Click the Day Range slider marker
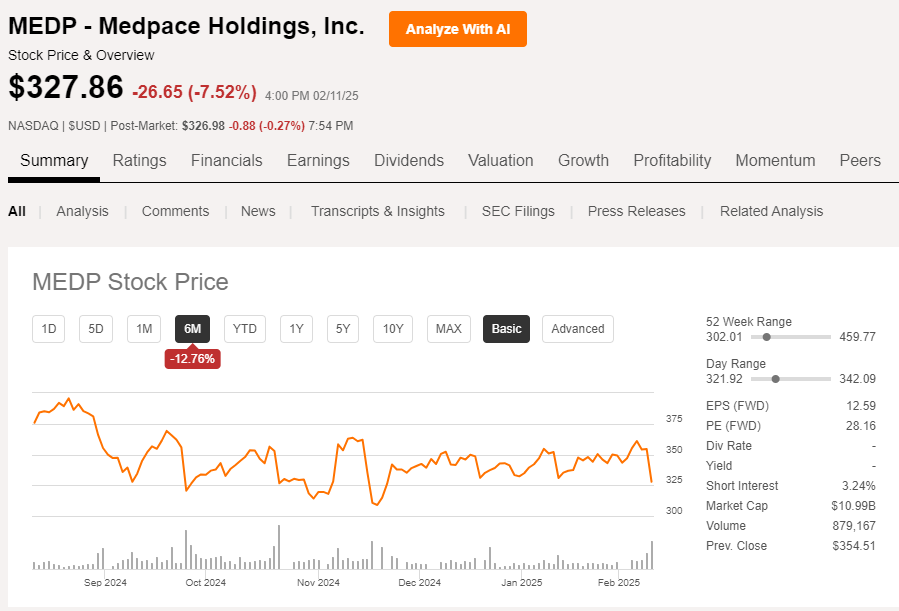This screenshot has width=899, height=611. pos(775,379)
